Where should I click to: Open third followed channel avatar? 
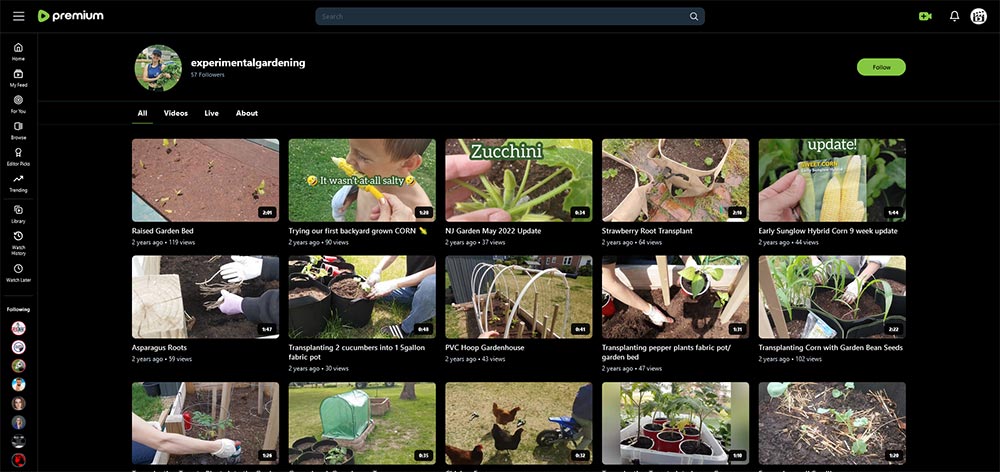pos(18,365)
